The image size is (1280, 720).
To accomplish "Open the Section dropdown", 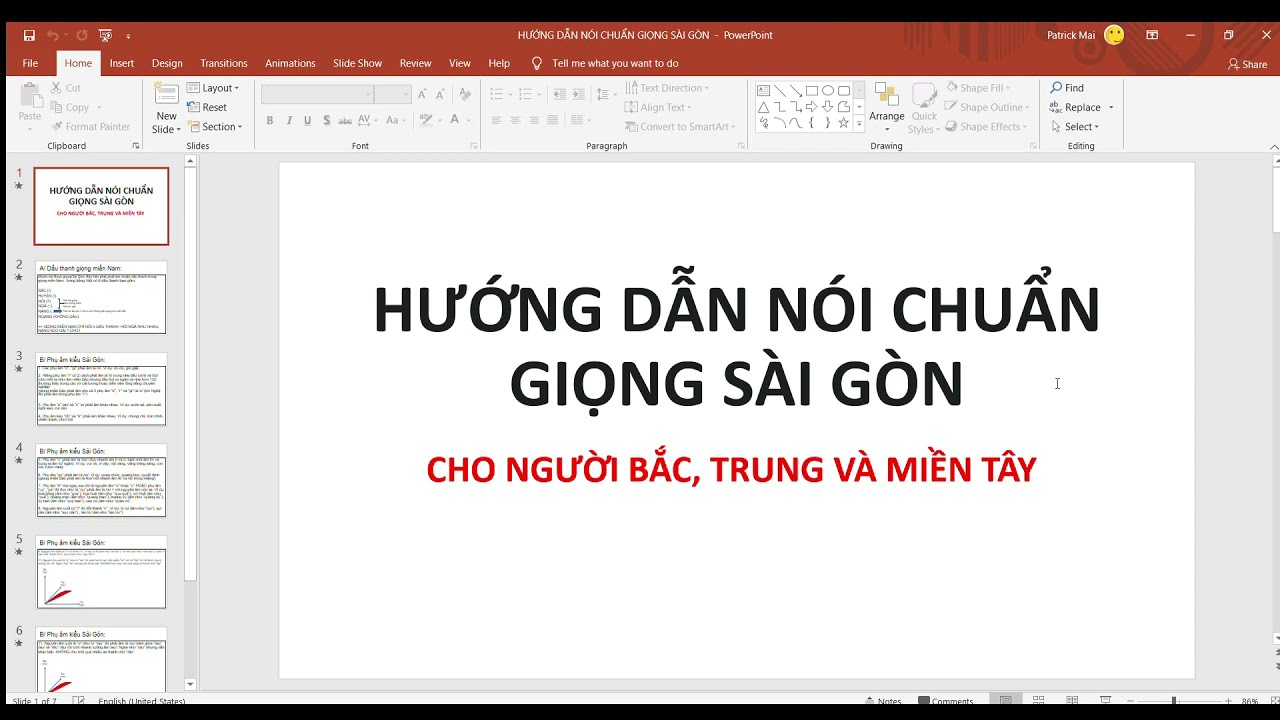I will (215, 127).
